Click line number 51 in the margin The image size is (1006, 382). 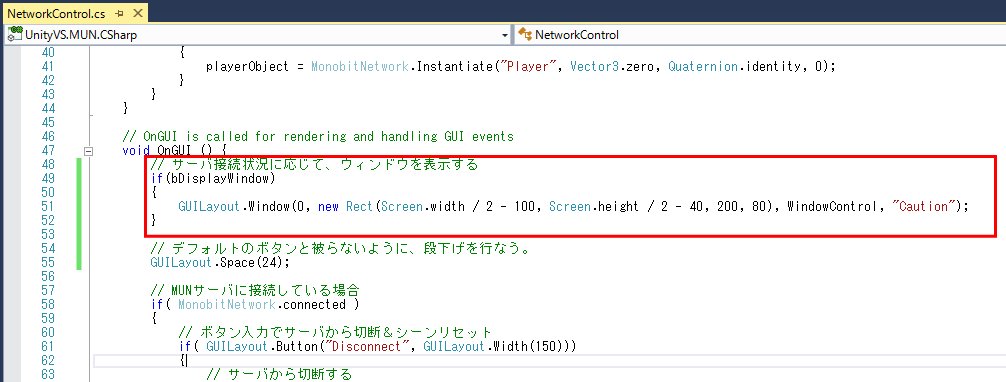[x=47, y=207]
